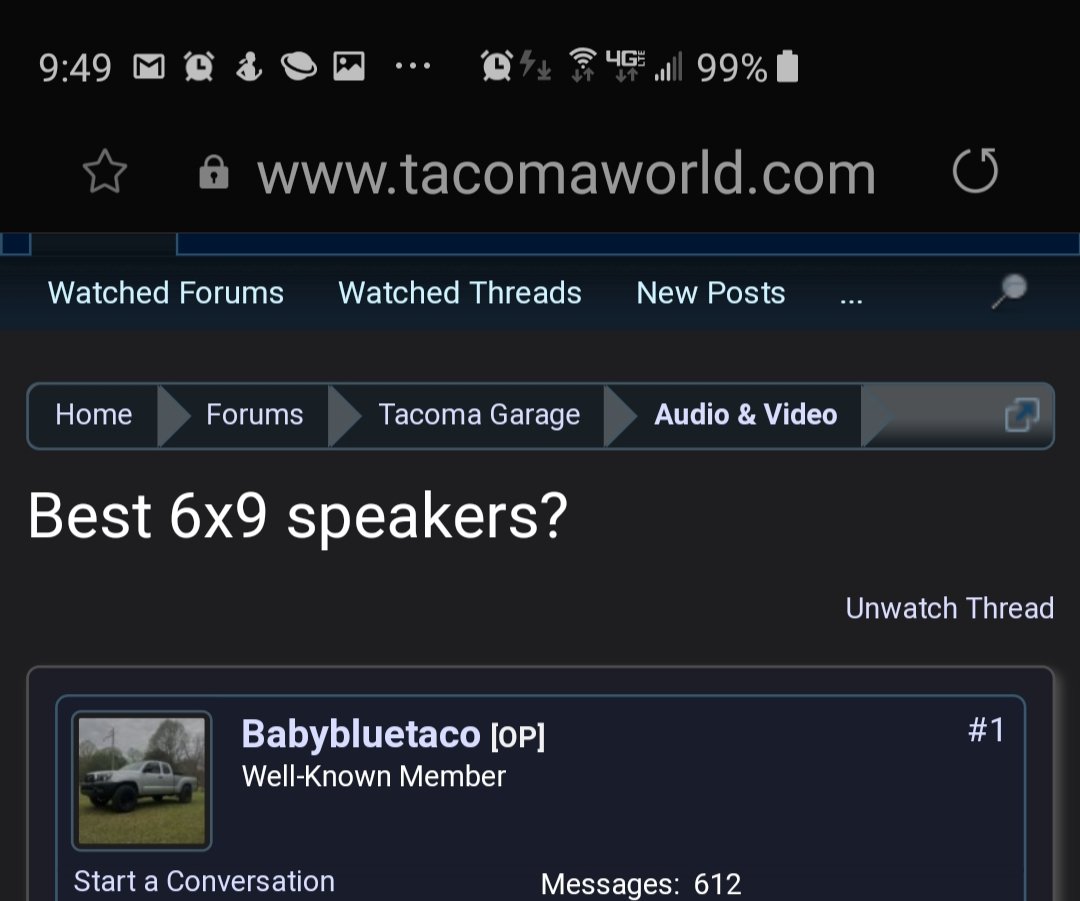This screenshot has width=1080, height=901.
Task: Go to Home in the breadcrumb
Action: tap(94, 415)
